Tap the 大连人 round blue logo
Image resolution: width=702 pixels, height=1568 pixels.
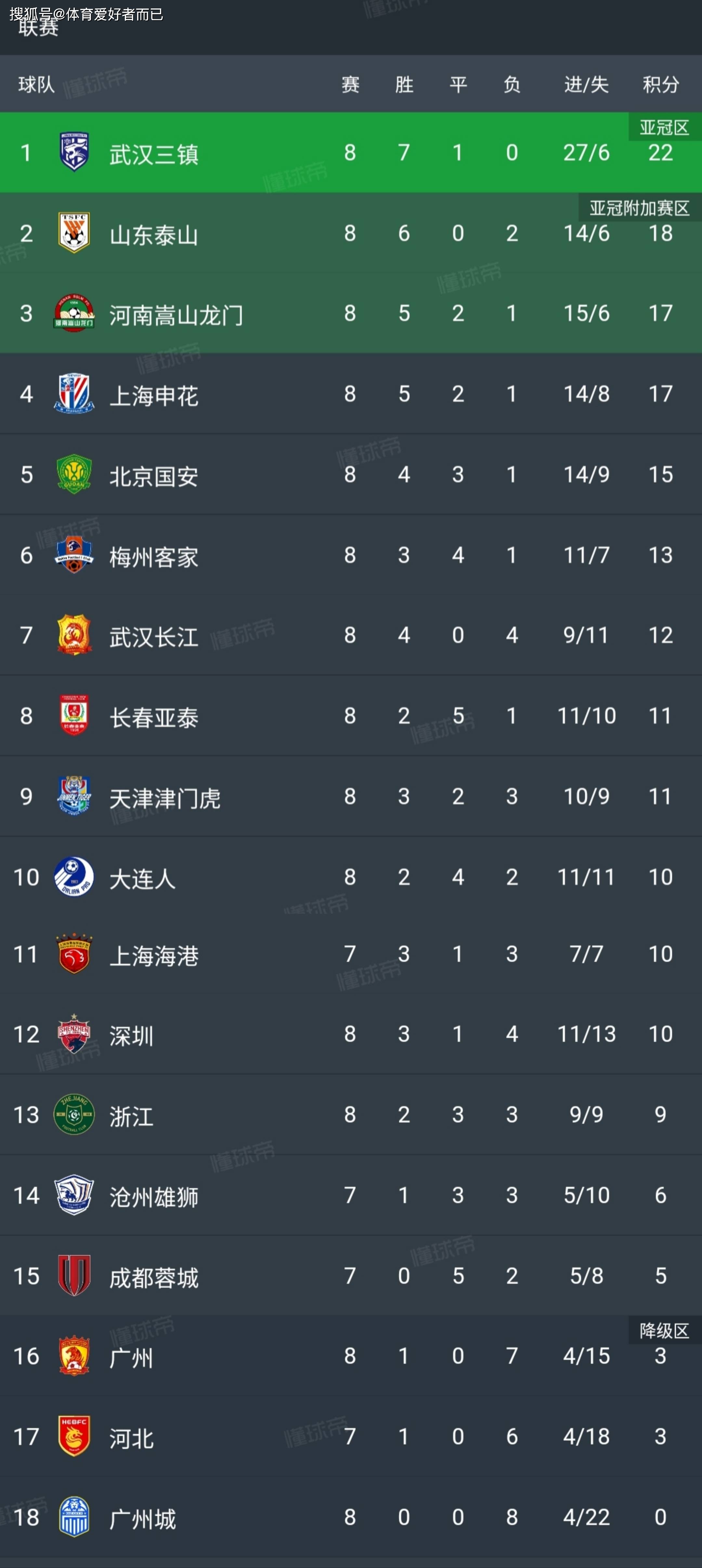[74, 877]
